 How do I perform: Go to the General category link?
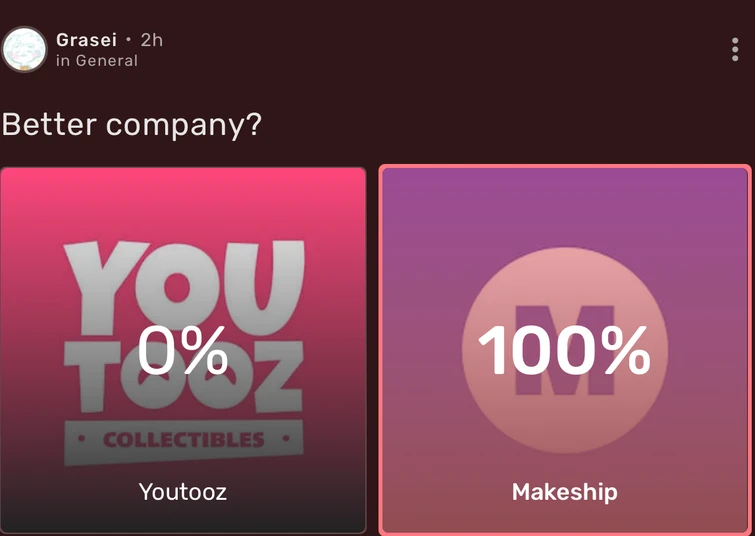(107, 61)
